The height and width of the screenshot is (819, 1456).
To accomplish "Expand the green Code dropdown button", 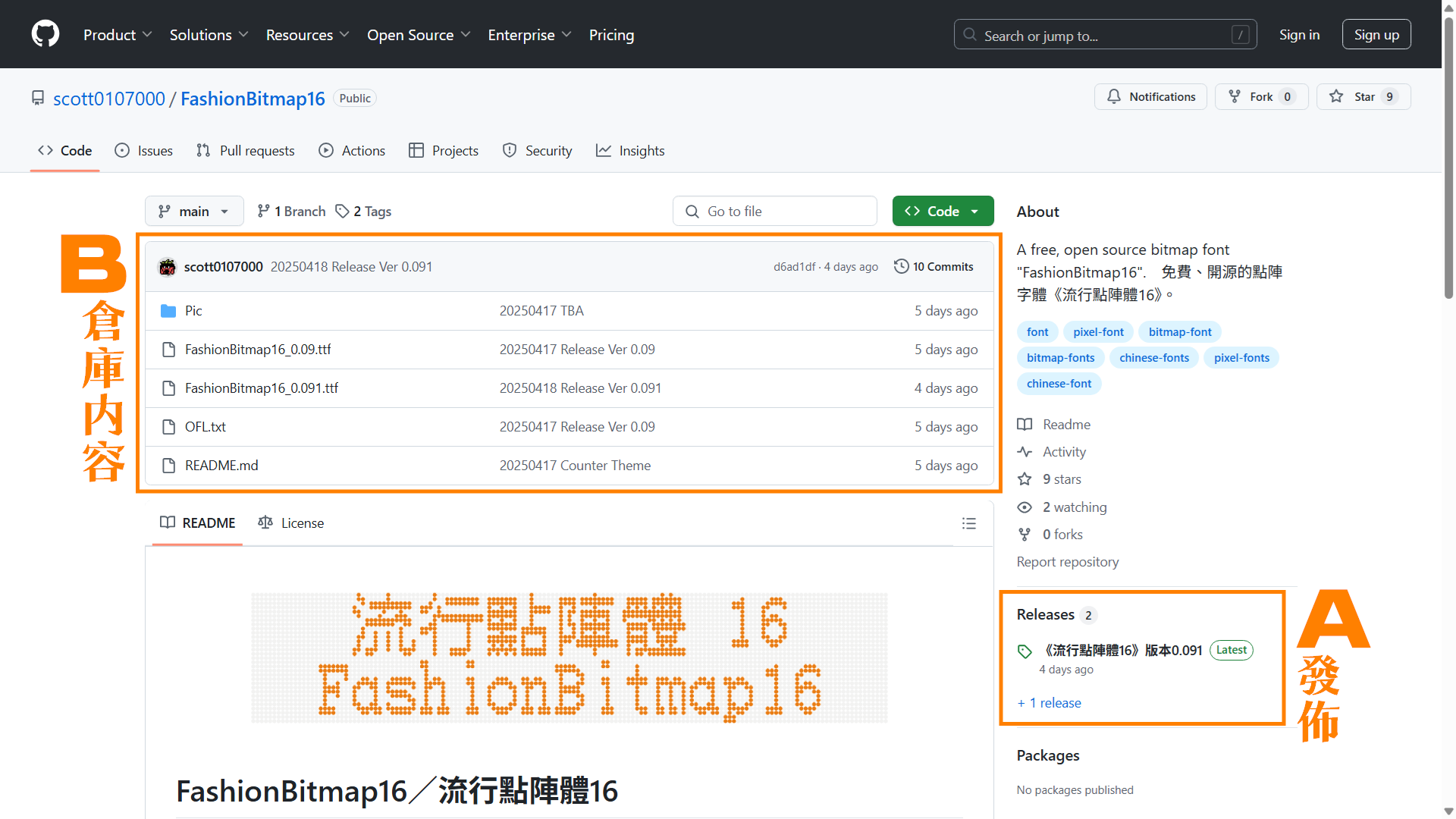I will pyautogui.click(x=943, y=211).
